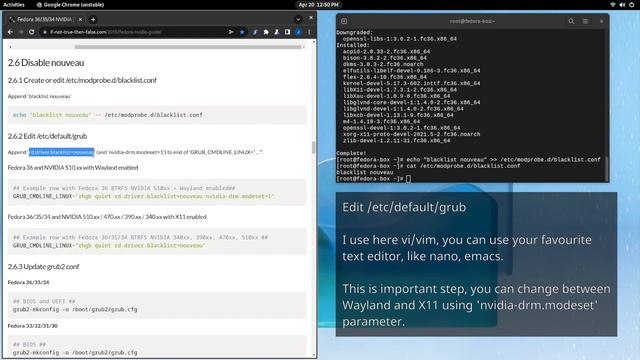Image resolution: width=640 pixels, height=360 pixels.
Task: Bookmark this page with the star icon
Action: [x=242, y=32]
